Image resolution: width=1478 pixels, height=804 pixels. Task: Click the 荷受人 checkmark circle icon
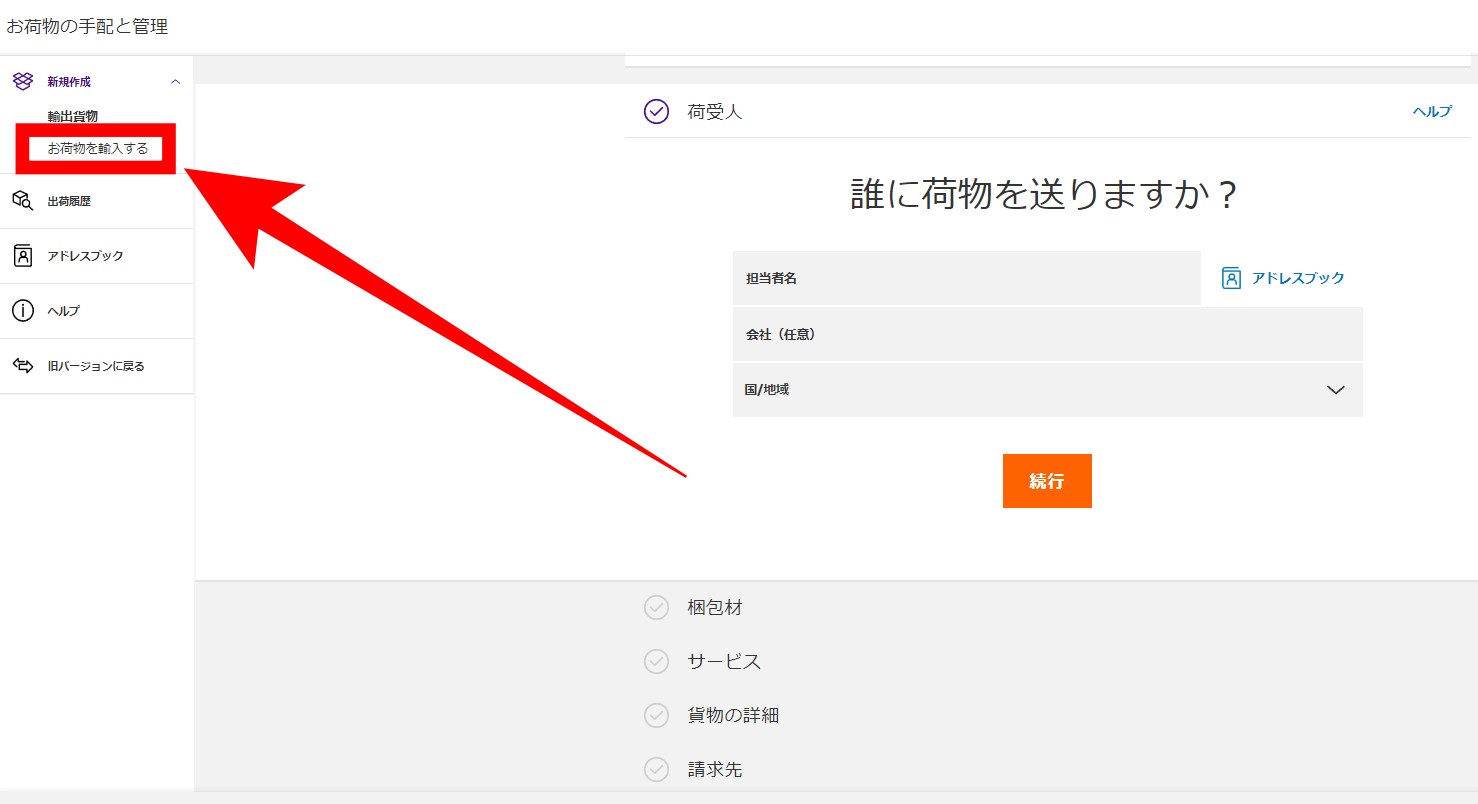coord(656,111)
